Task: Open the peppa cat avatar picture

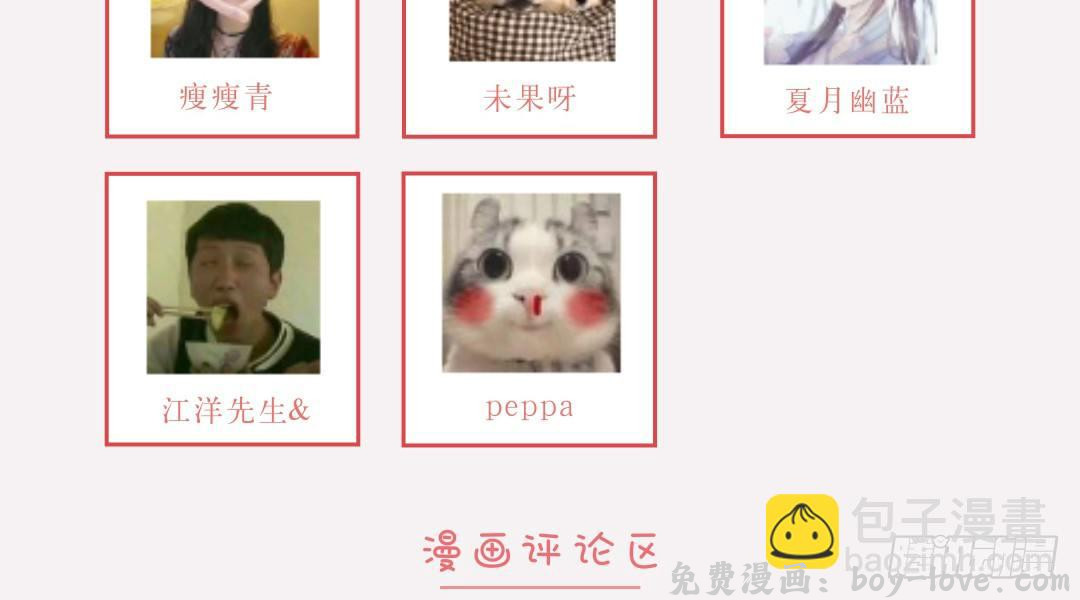Action: click(x=531, y=282)
